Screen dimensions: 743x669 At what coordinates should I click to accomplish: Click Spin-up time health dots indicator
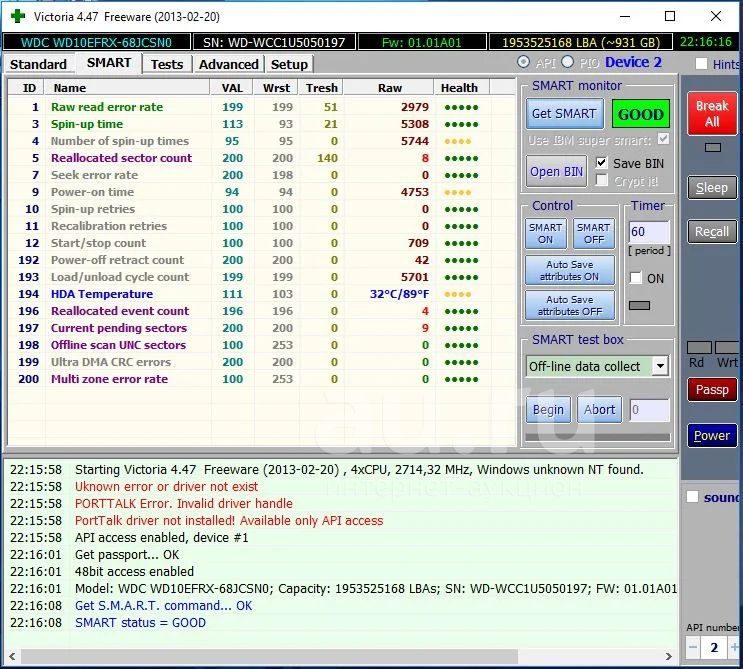pos(462,125)
